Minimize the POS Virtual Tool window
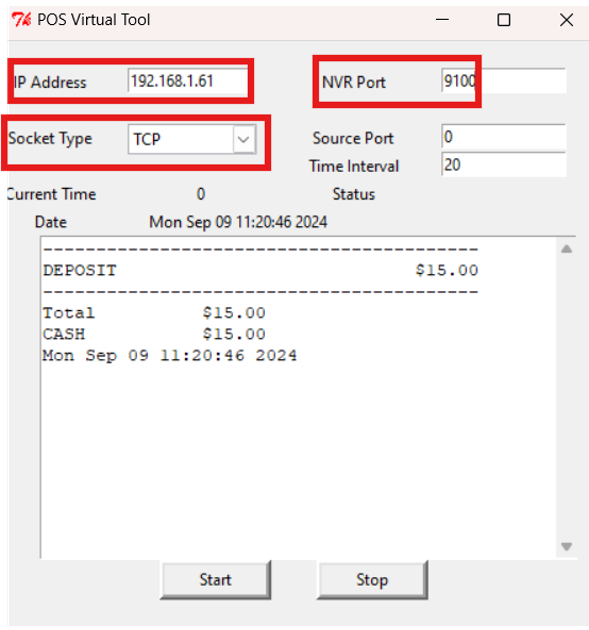 442,19
